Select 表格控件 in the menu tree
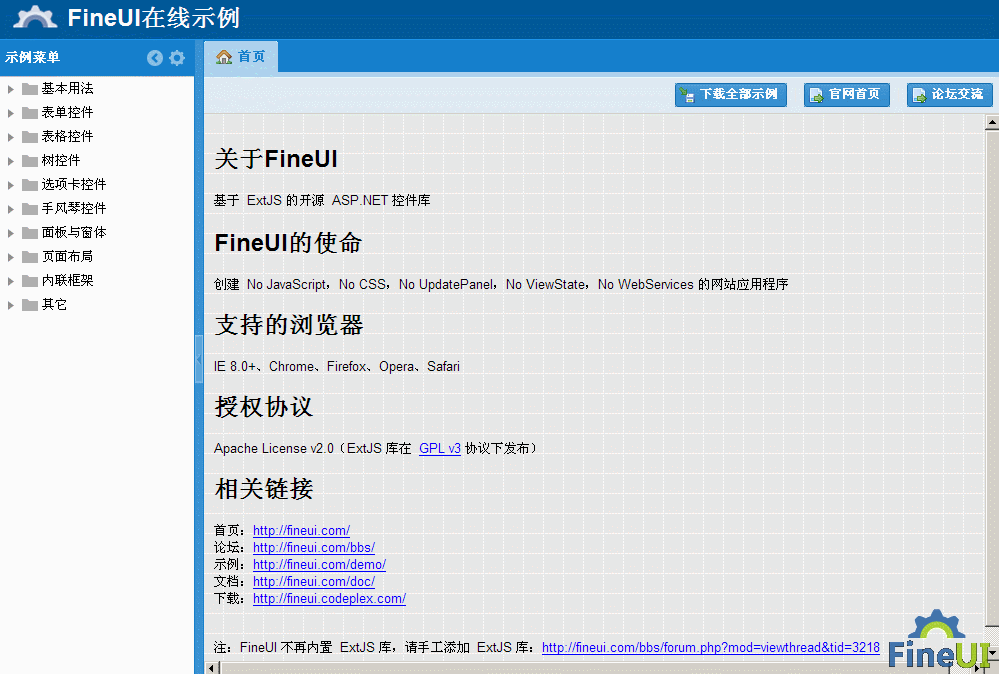999x674 pixels. (68, 136)
